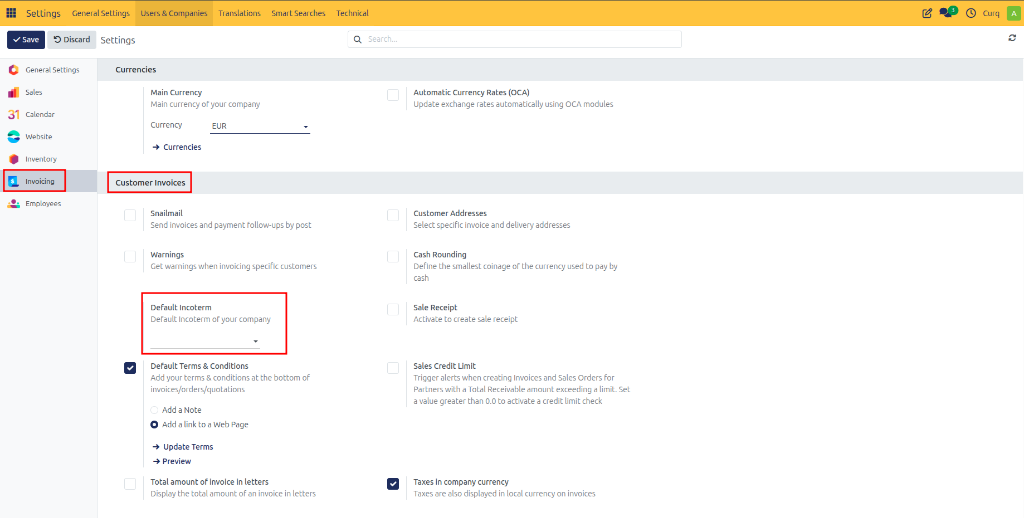
Task: Click the Main Currency heading
Action: click(x=176, y=92)
